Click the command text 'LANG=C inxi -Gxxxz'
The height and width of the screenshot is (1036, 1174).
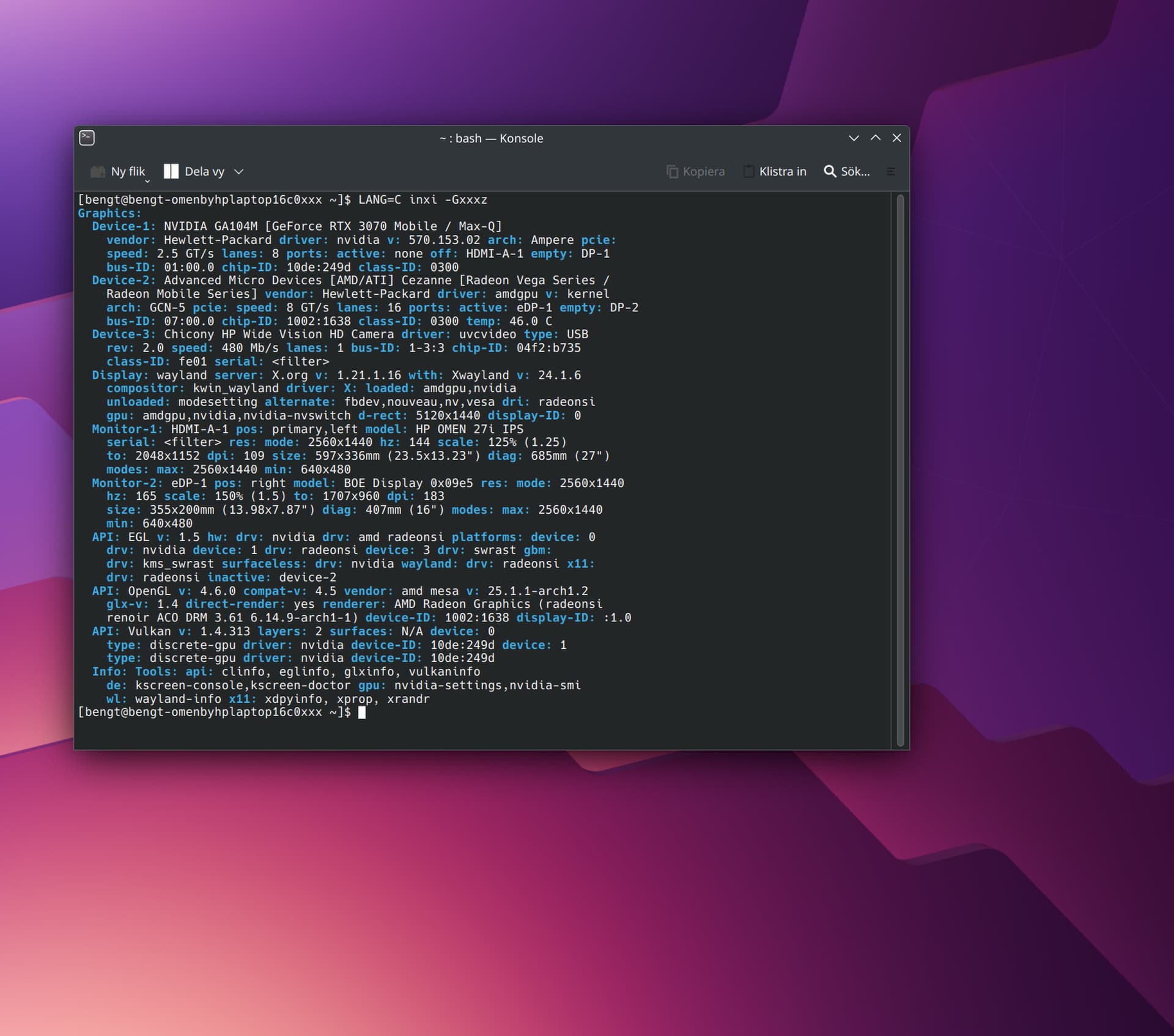[423, 200]
